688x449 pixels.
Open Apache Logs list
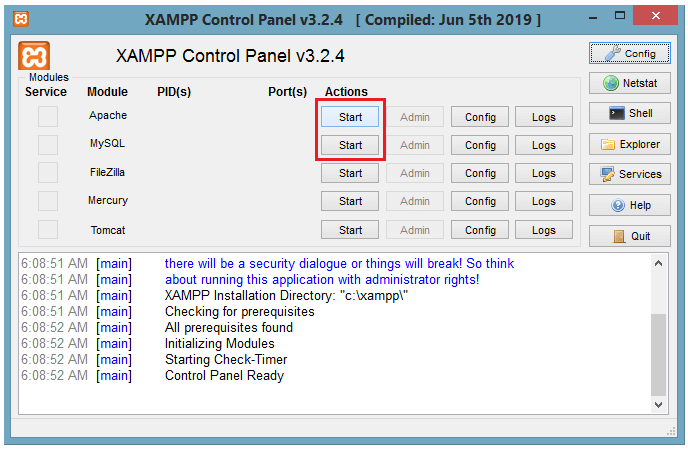click(544, 117)
